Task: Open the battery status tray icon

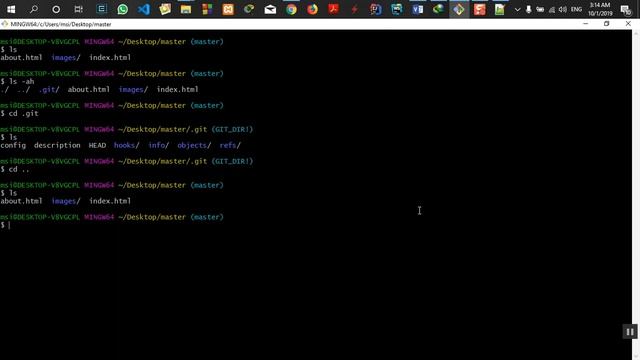Action: click(540, 9)
